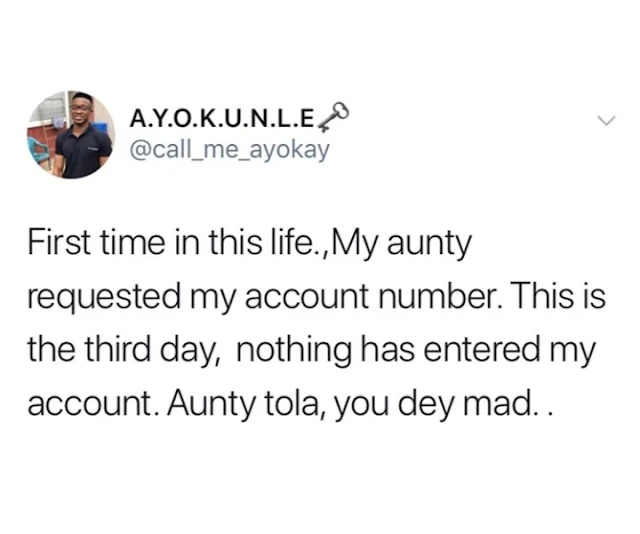Click the word 'requested' in the second line
The height and width of the screenshot is (534, 640).
(x=104, y=298)
